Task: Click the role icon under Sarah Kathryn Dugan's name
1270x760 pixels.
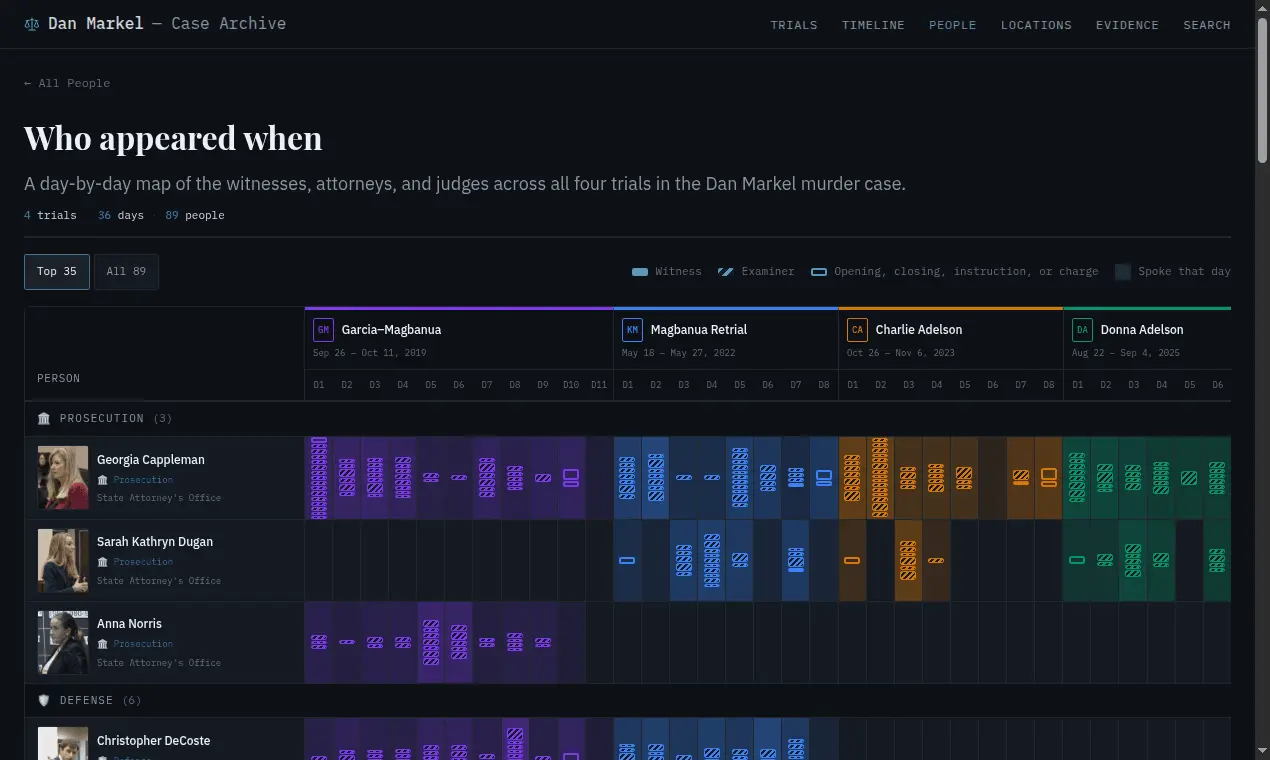Action: 102,562
